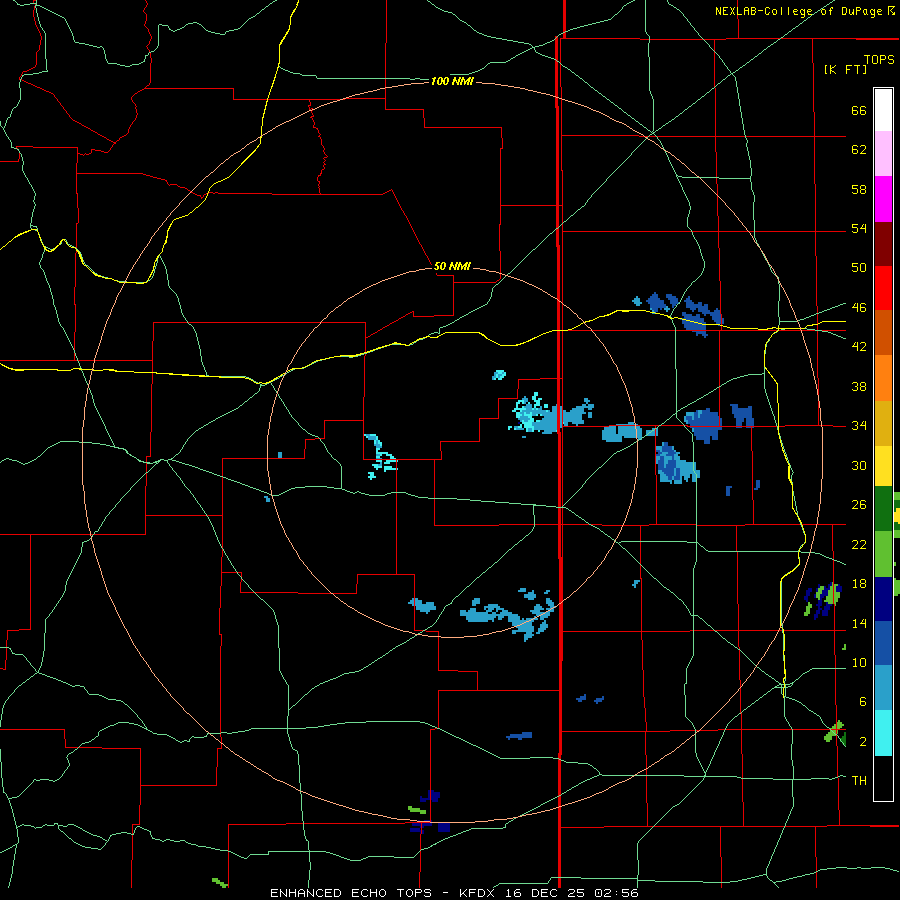Image resolution: width=900 pixels, height=900 pixels.
Task: Pick the dark green swatch on color scale
Action: (883, 509)
